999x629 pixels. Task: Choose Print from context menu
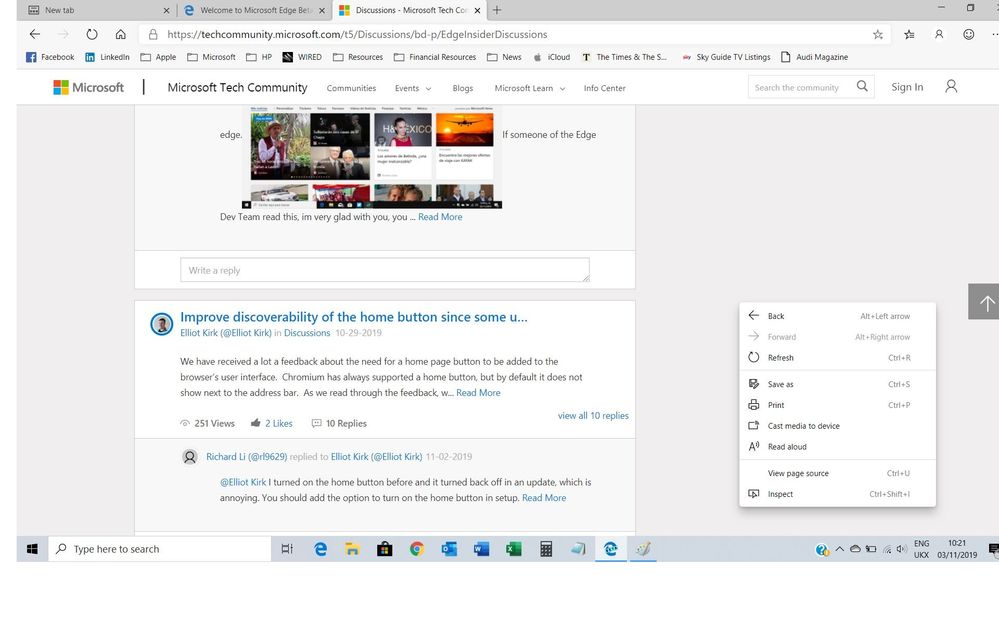(837, 405)
